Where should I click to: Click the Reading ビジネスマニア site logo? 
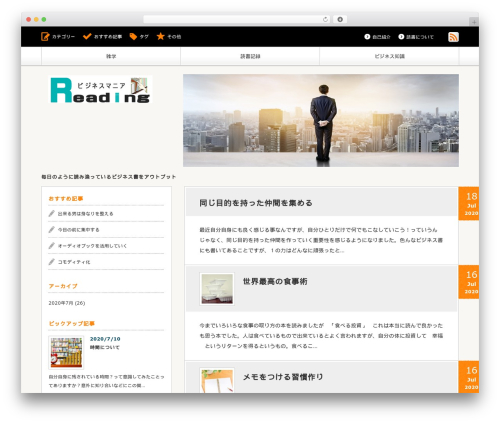point(100,90)
